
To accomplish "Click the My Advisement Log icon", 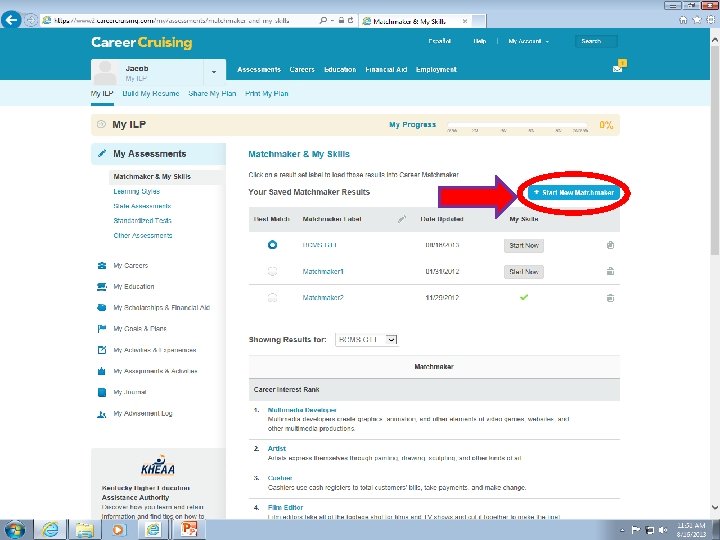I will 101,414.
